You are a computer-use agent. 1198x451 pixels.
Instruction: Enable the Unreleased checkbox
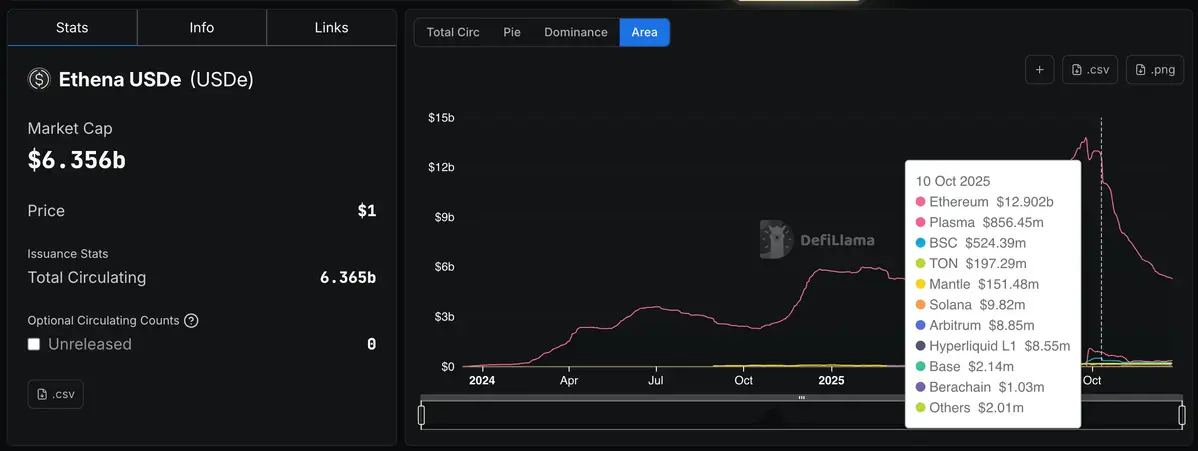point(34,344)
